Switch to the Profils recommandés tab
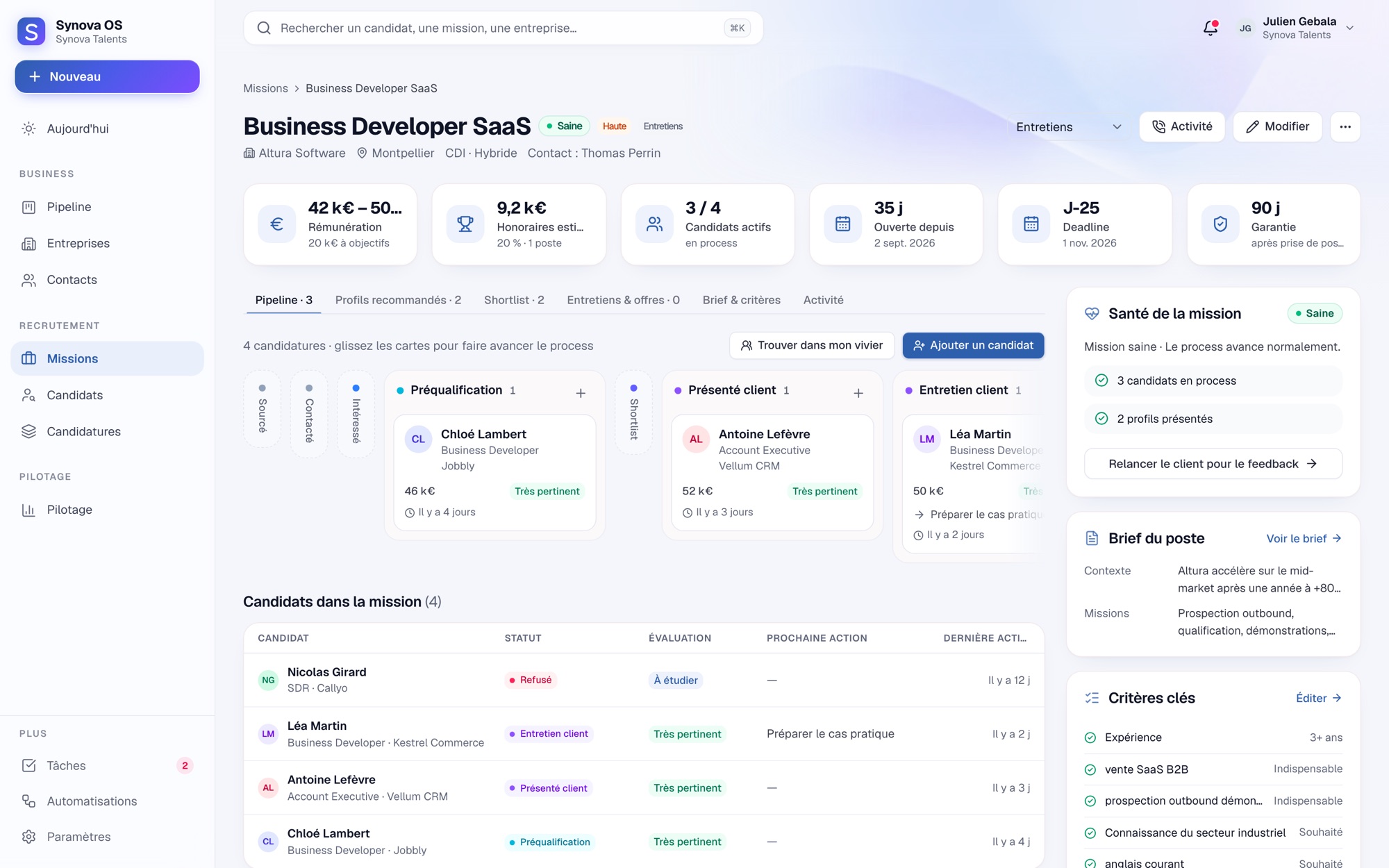Screen dimensions: 1389x868 pyautogui.click(x=398, y=300)
